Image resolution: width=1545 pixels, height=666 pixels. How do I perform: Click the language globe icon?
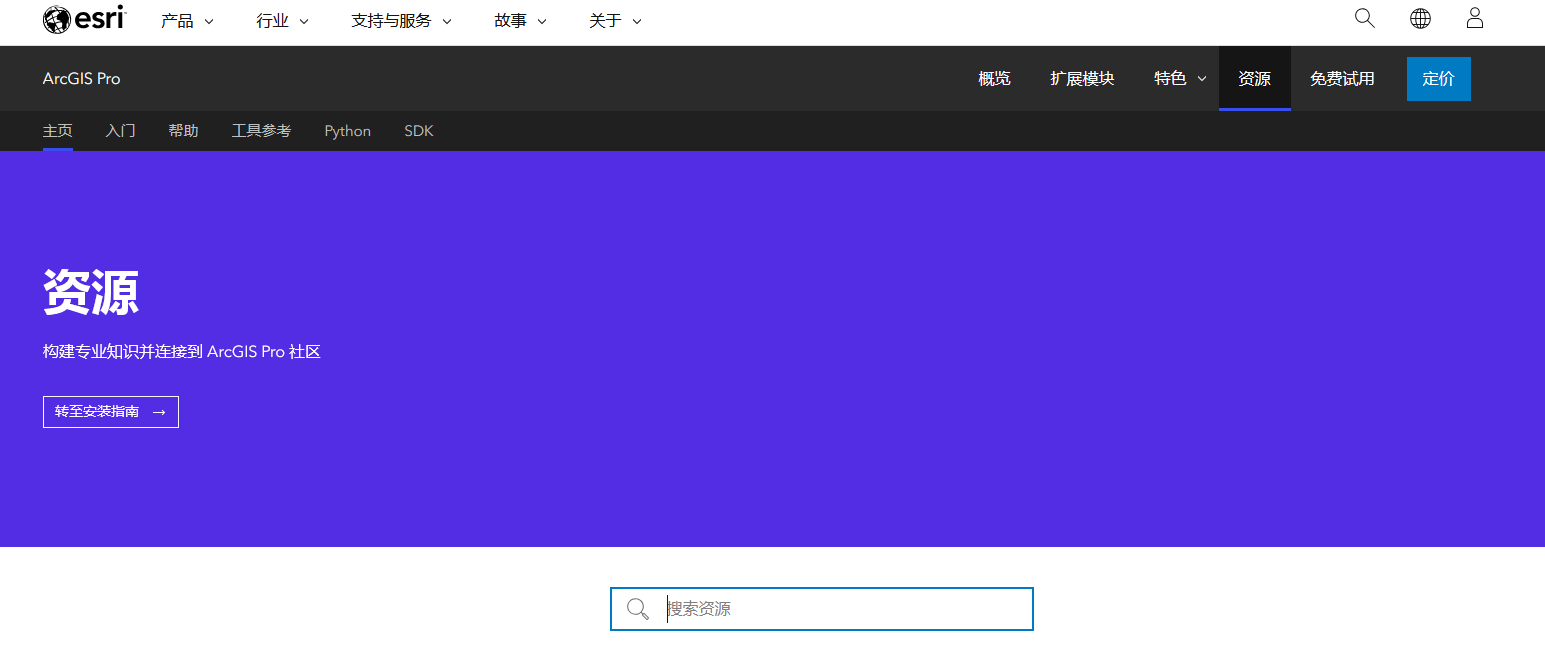(x=1420, y=18)
